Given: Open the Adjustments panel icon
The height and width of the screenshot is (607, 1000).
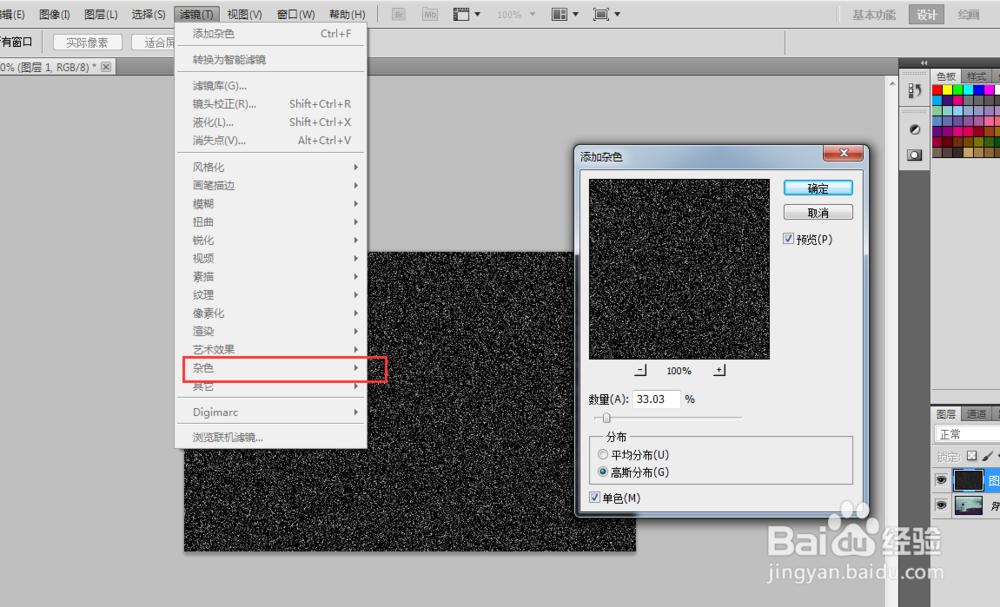Looking at the screenshot, I should click(915, 129).
